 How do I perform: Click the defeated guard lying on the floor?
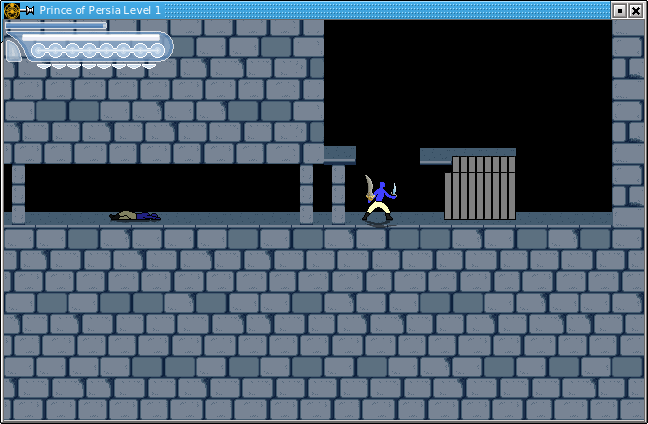point(135,216)
